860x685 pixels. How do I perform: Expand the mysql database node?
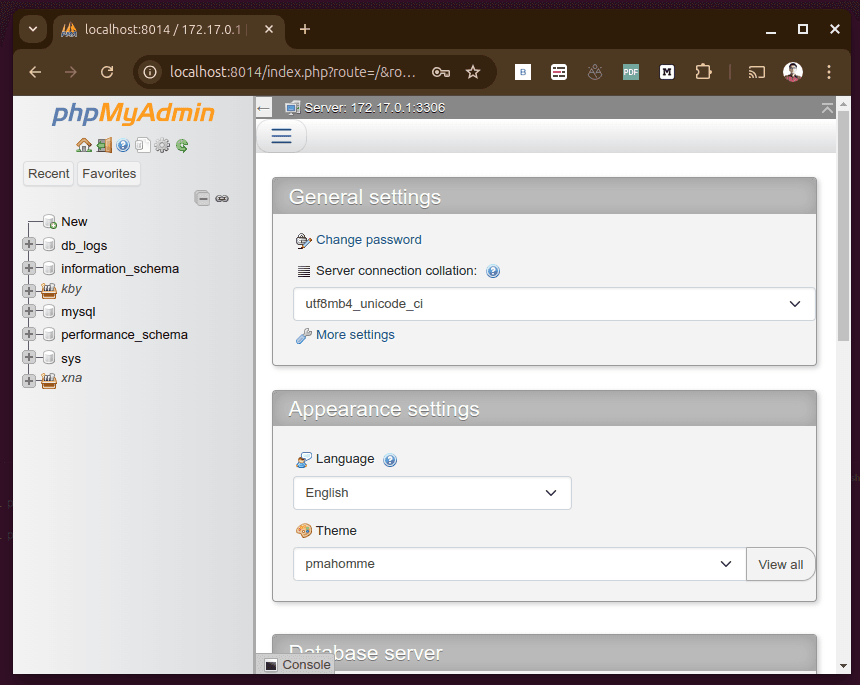[29, 311]
